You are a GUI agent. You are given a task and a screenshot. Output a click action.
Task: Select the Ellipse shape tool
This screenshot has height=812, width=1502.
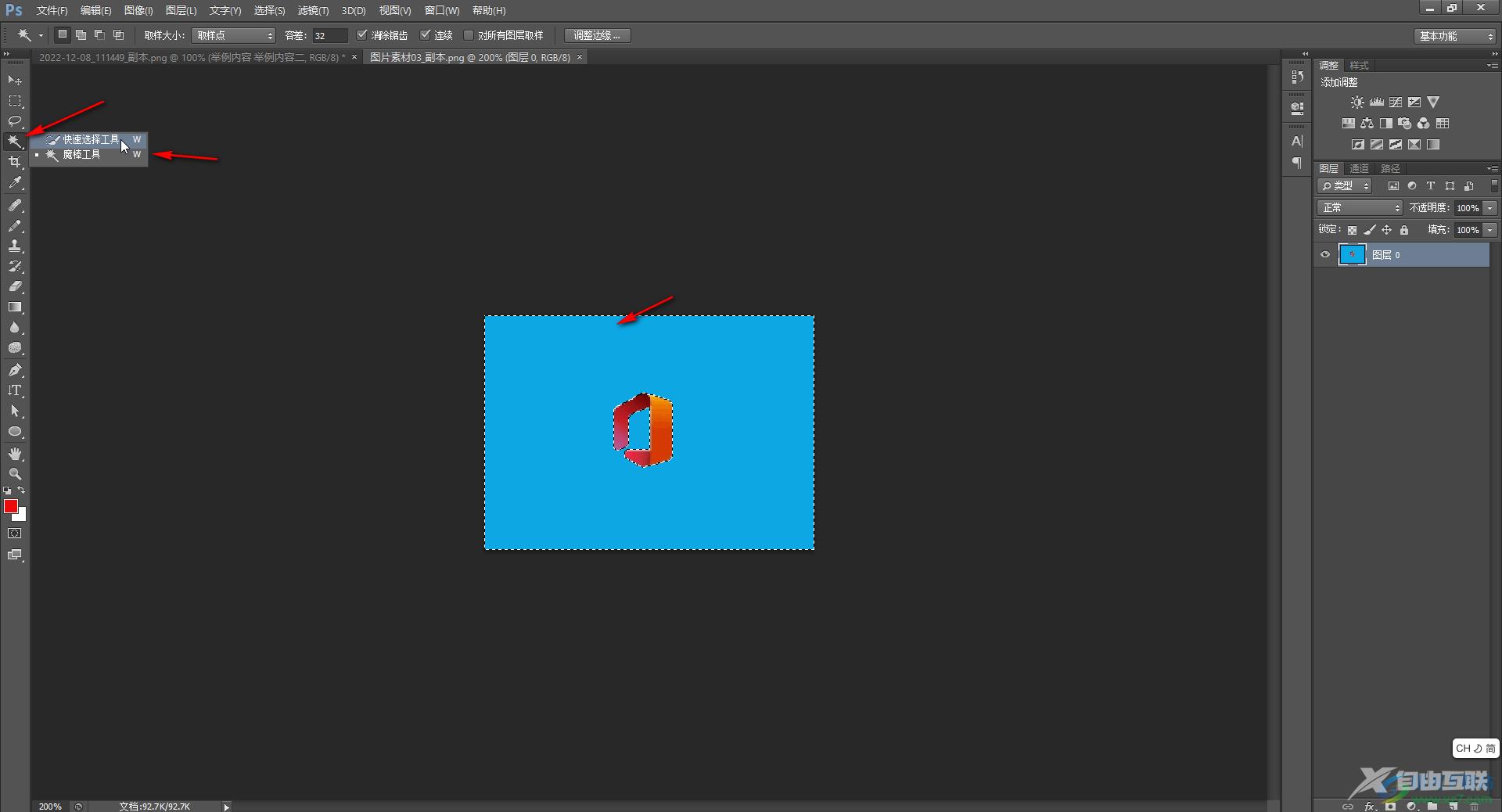15,432
